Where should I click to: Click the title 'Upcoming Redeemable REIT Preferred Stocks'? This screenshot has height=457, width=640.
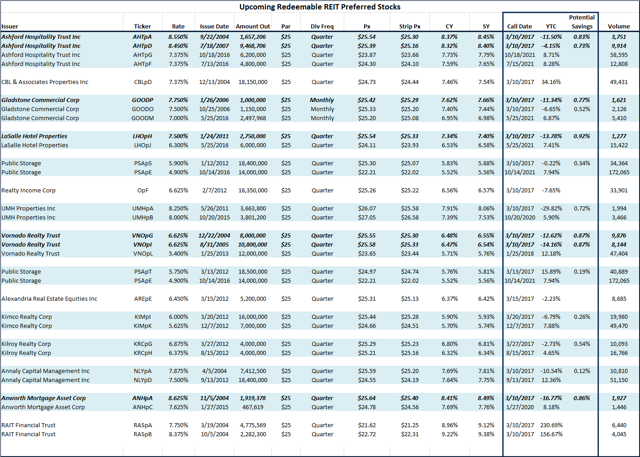320,7
